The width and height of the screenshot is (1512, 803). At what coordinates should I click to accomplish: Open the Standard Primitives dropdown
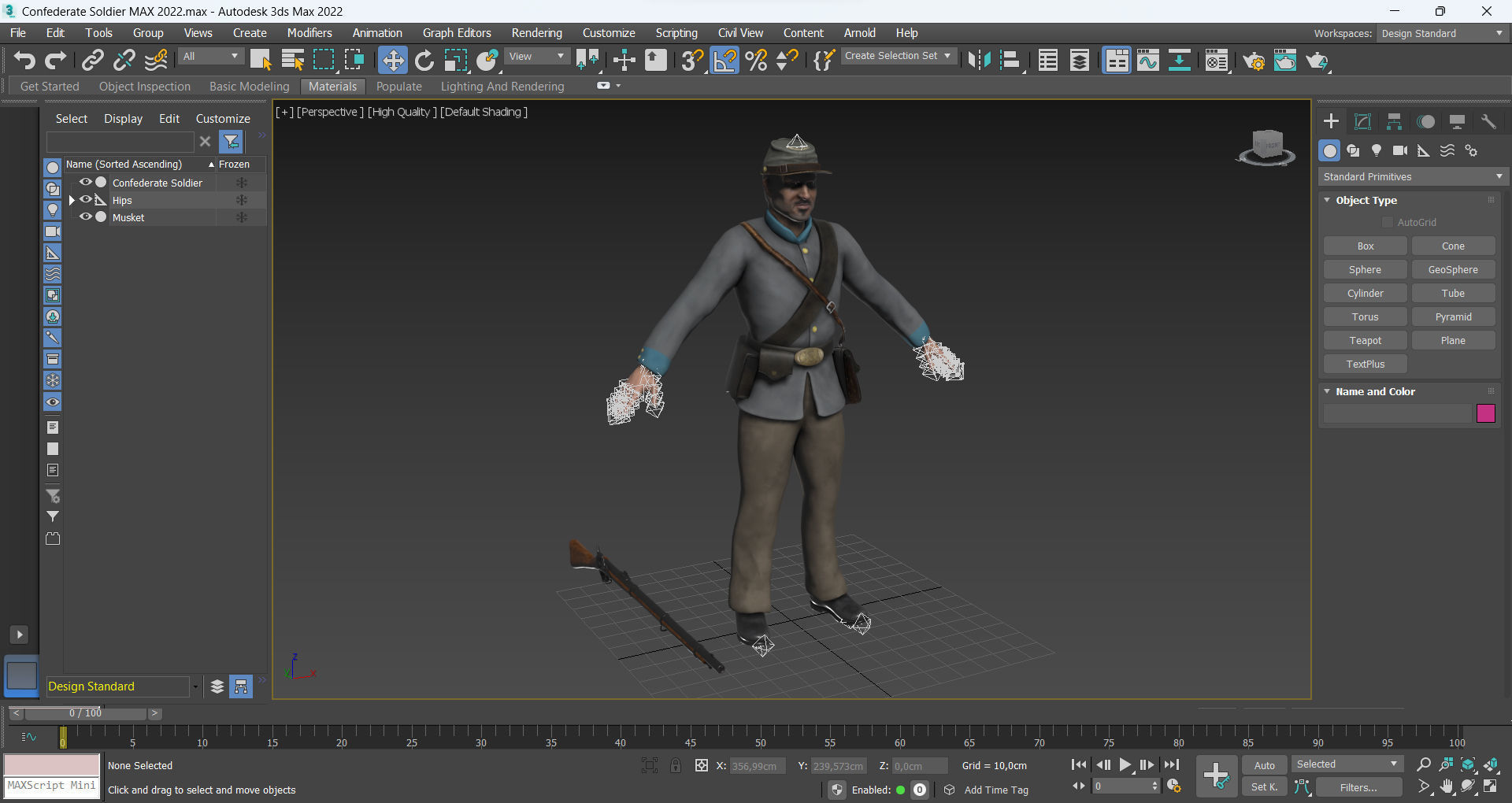coord(1414,176)
